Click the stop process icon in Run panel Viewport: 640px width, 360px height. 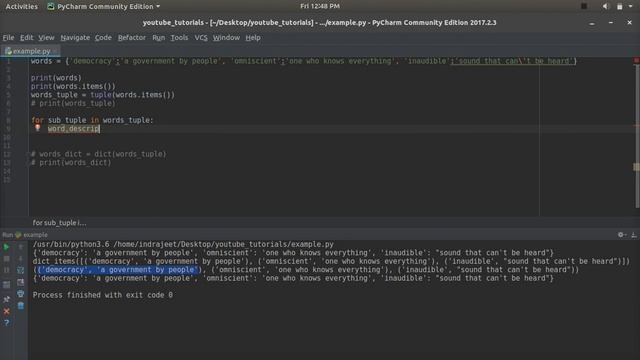pos(6,258)
